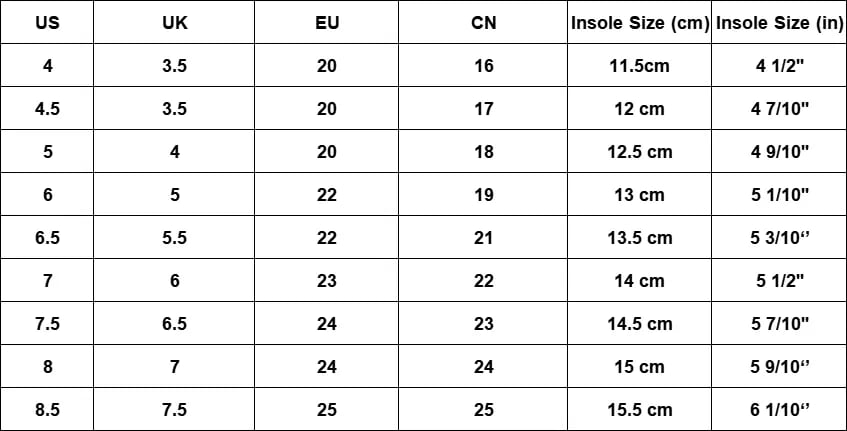Select UK size 5.5 cell
The image size is (847, 431).
click(x=174, y=237)
